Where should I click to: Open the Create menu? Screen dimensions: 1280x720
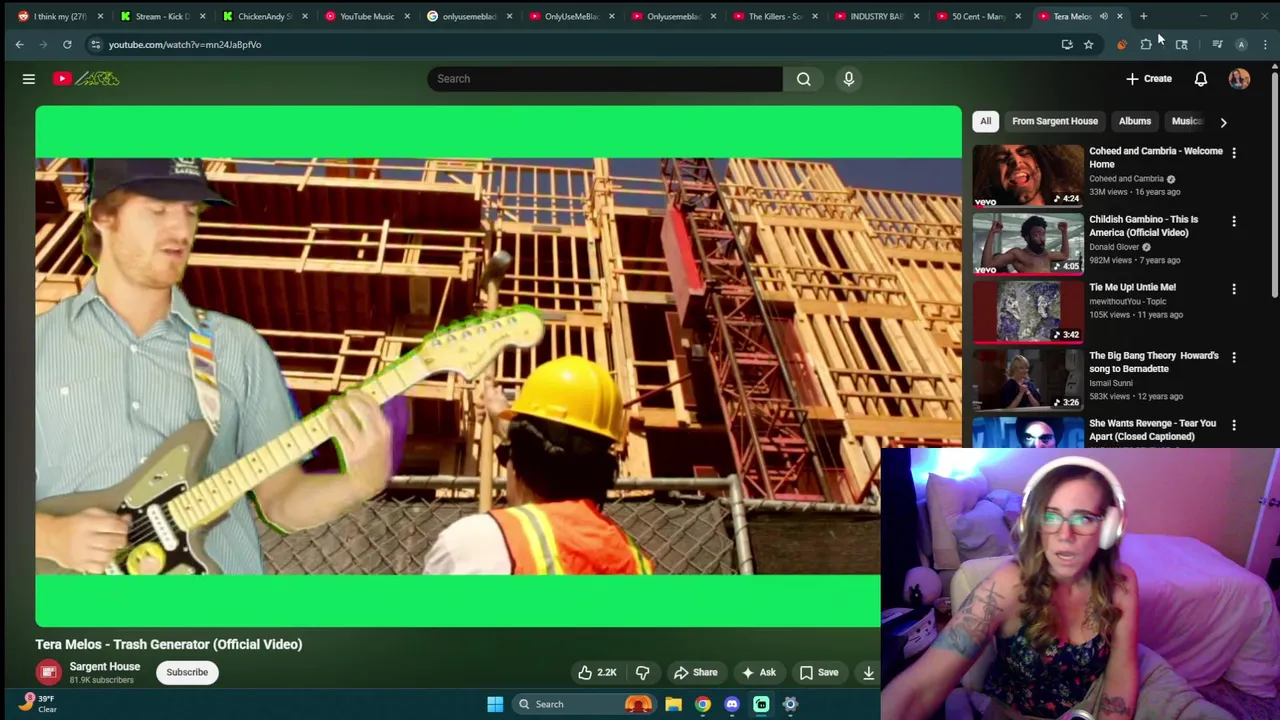point(1148,79)
